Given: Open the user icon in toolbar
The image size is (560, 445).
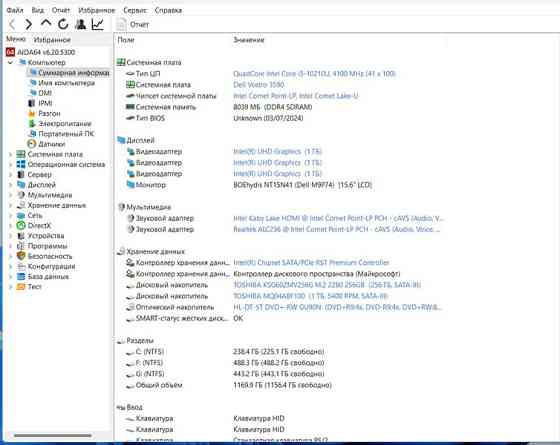Looking at the screenshot, I should point(80,24).
